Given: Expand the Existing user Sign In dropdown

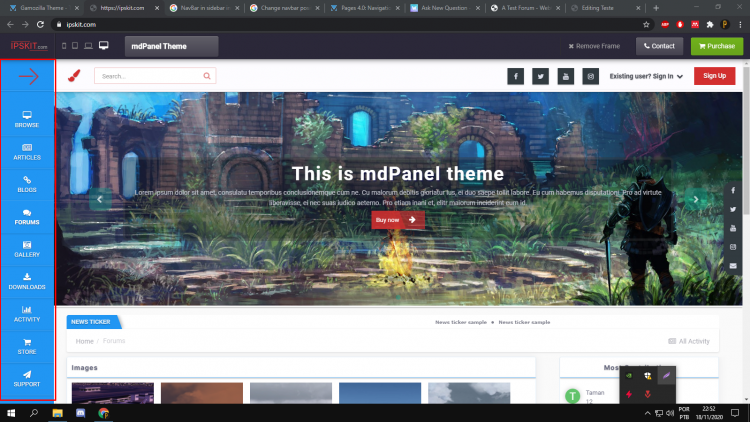Looking at the screenshot, I should (646, 76).
